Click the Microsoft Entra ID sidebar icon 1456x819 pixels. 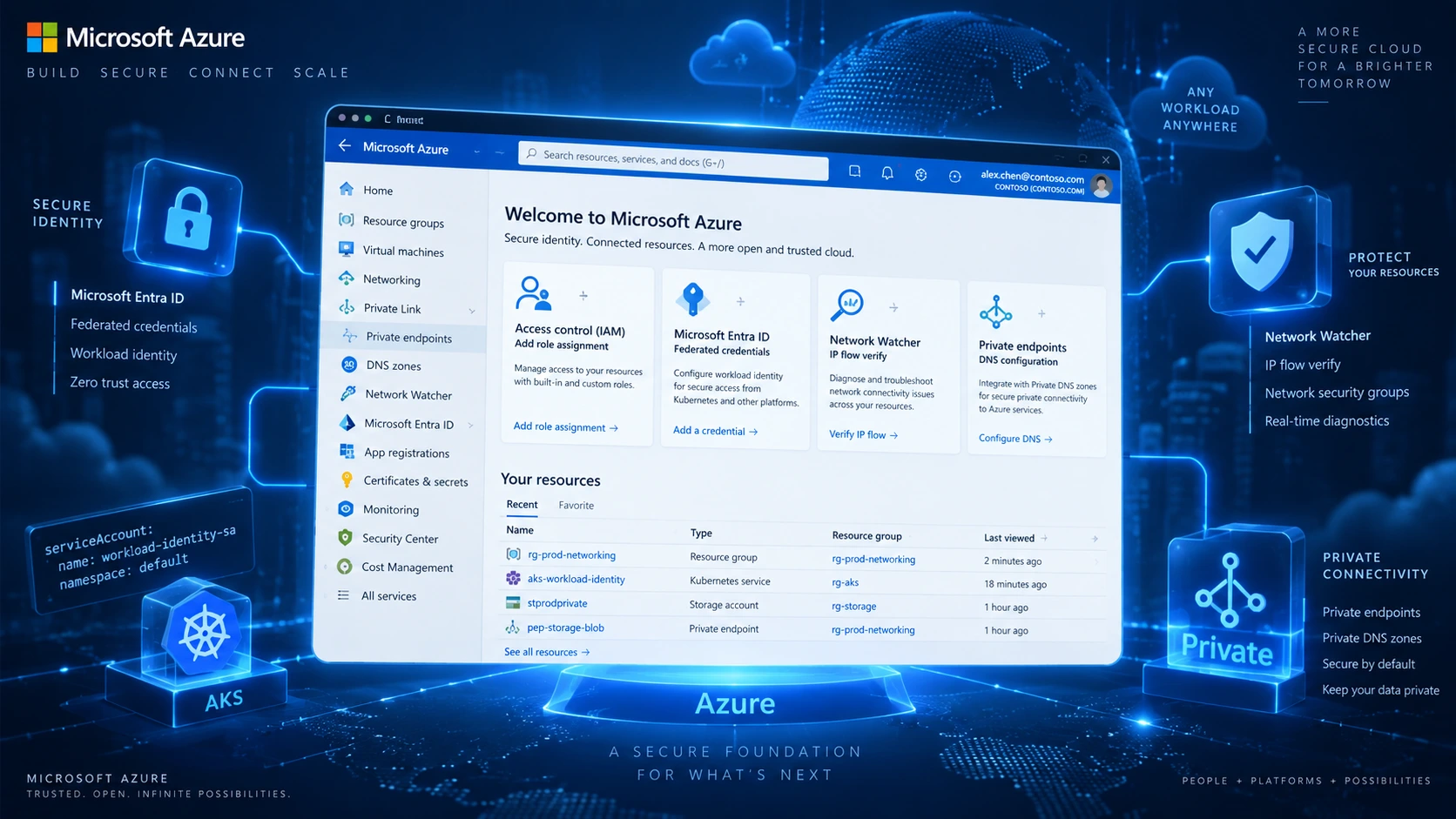tap(347, 423)
